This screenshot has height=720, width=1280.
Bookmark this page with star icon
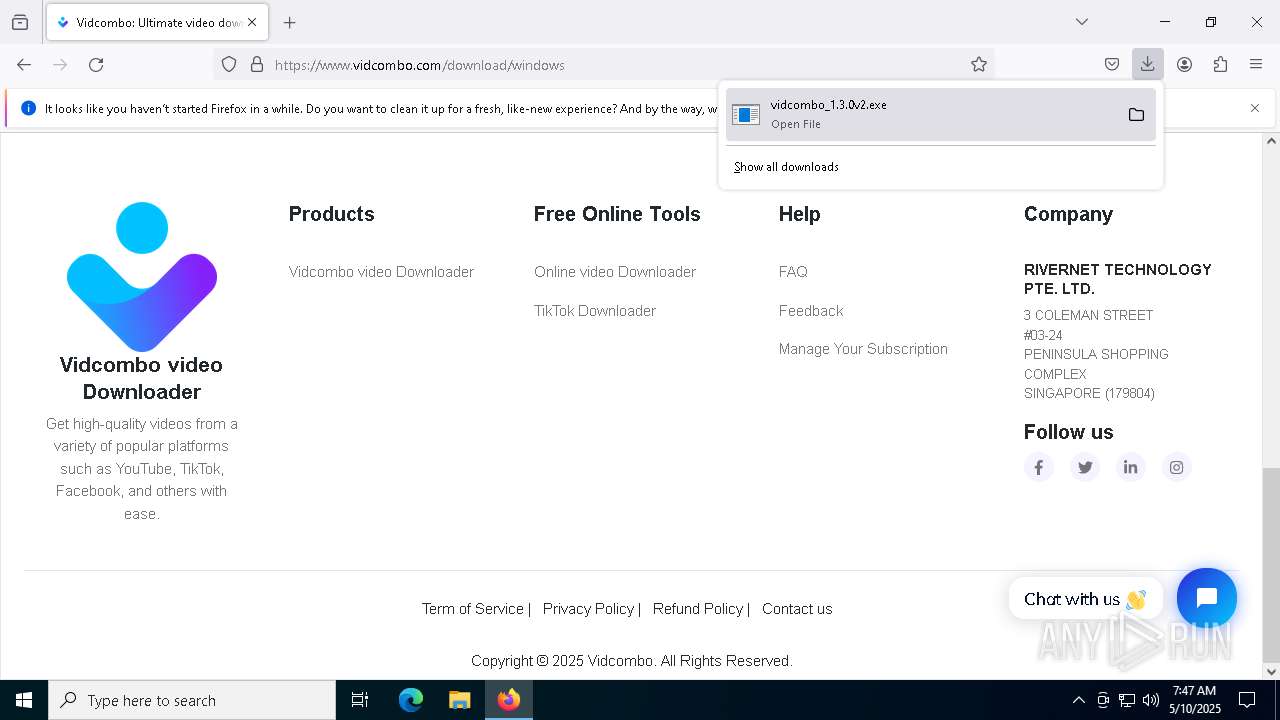point(979,65)
